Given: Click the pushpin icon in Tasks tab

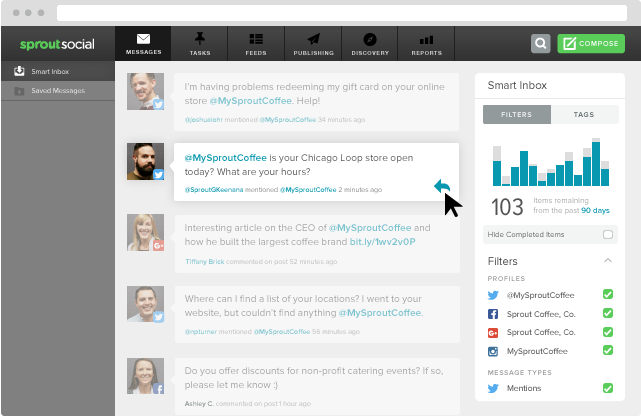Looking at the screenshot, I should 199,38.
